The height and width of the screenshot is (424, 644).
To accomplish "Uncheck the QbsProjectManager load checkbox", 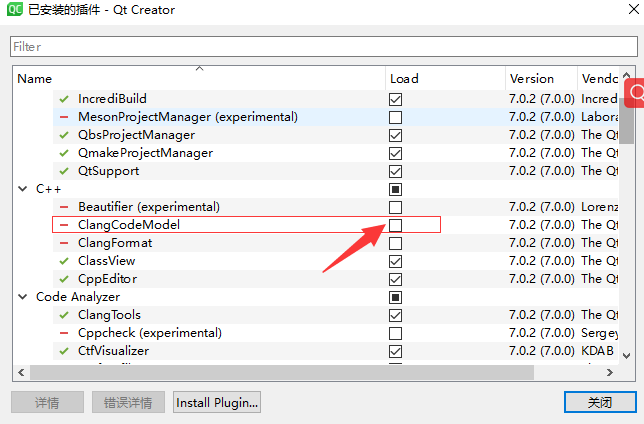I will coord(396,136).
